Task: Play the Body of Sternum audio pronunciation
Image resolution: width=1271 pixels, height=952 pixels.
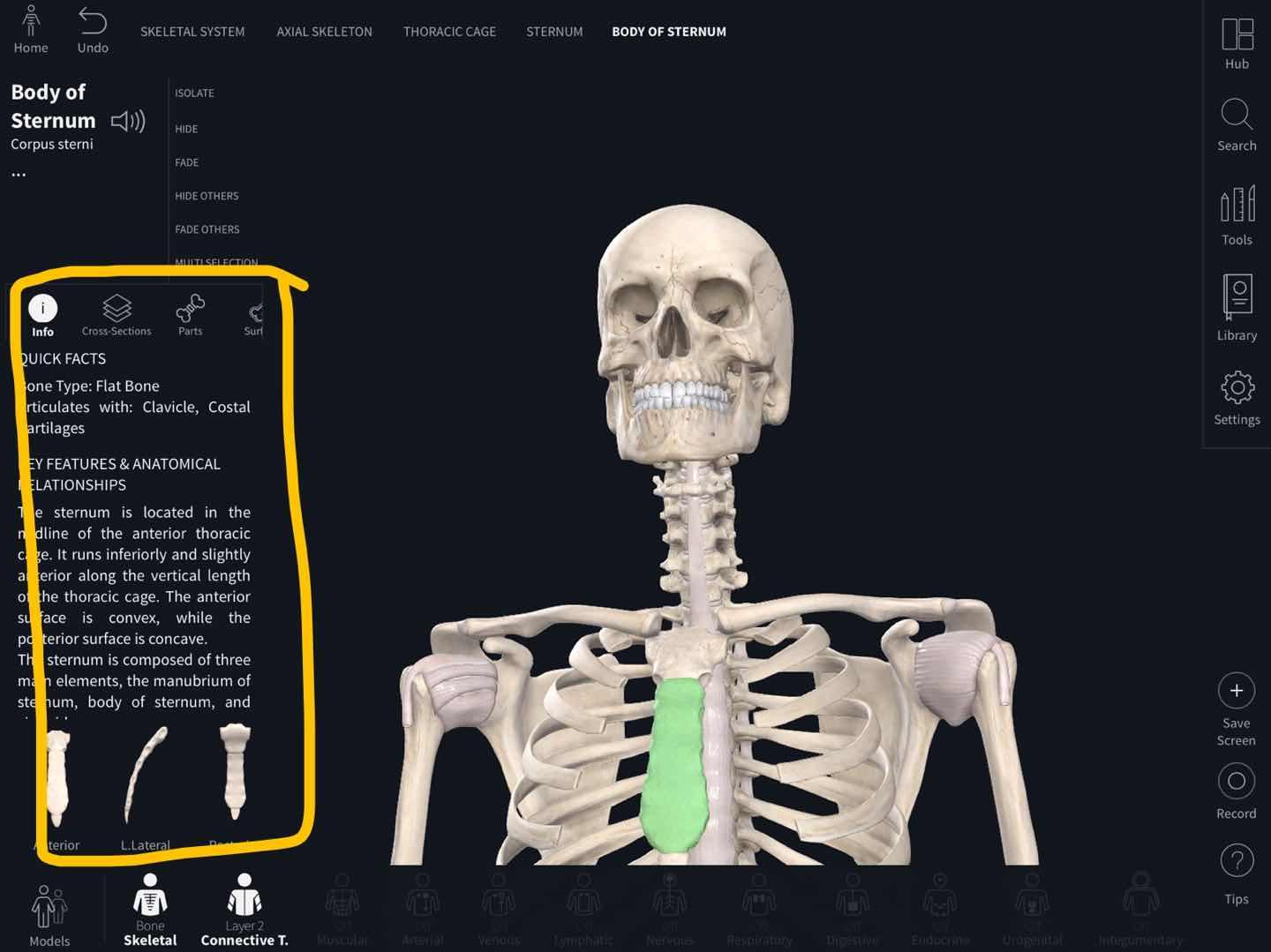Action: [x=128, y=121]
